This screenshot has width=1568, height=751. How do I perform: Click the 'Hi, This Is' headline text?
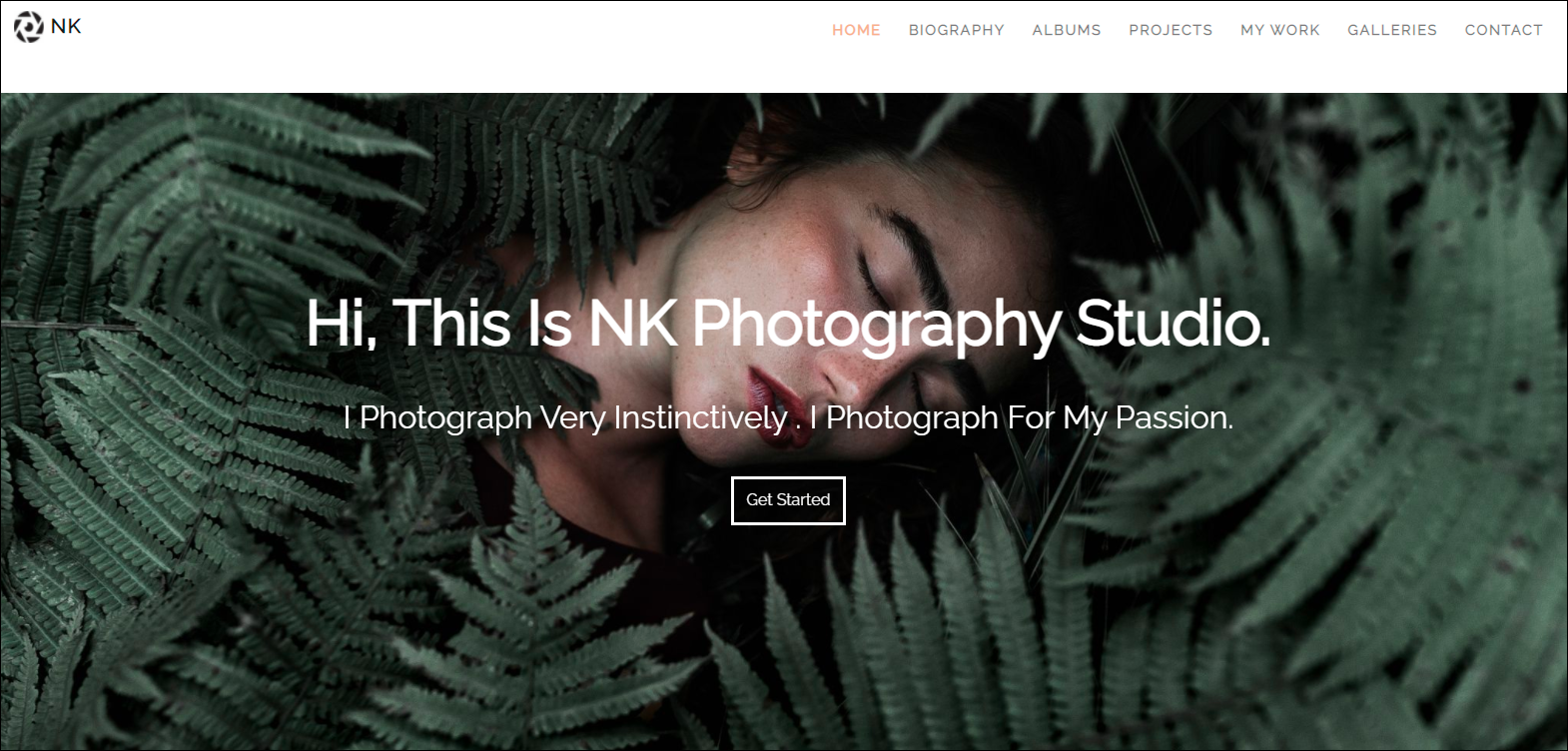439,325
